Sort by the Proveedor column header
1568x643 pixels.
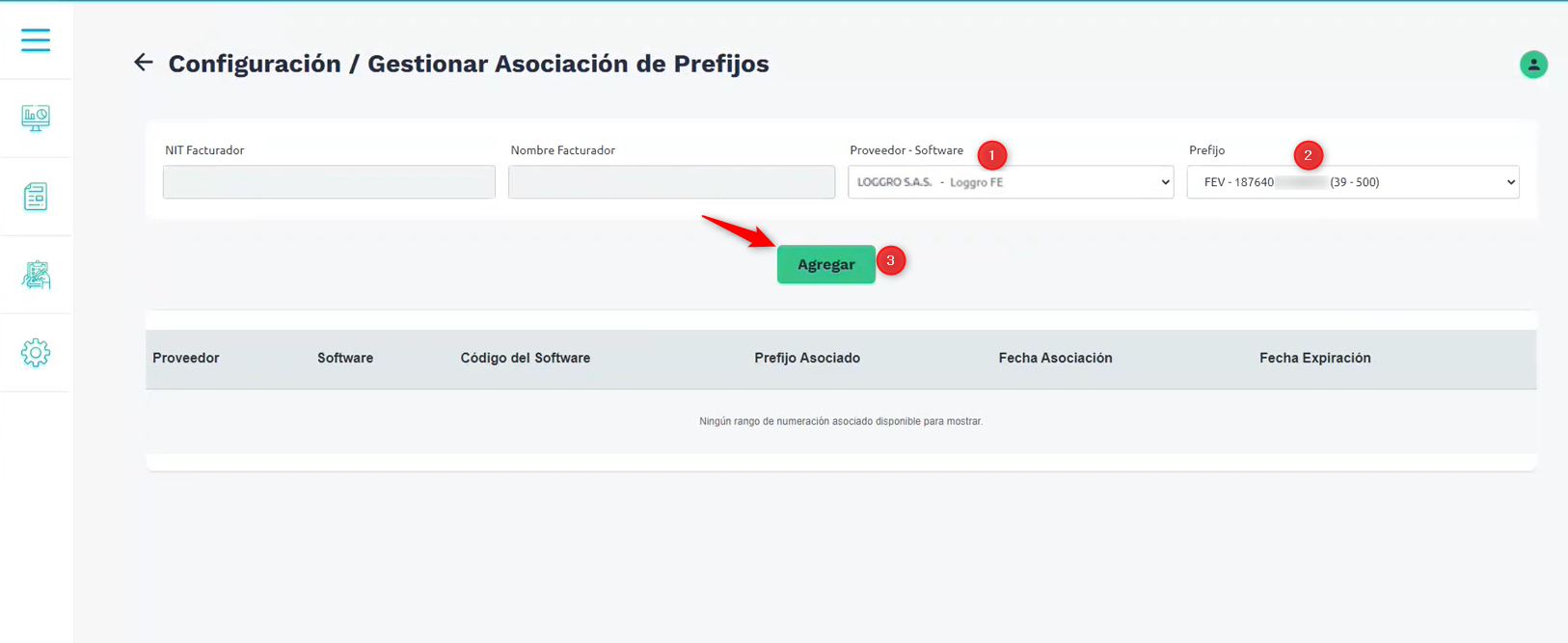(186, 358)
